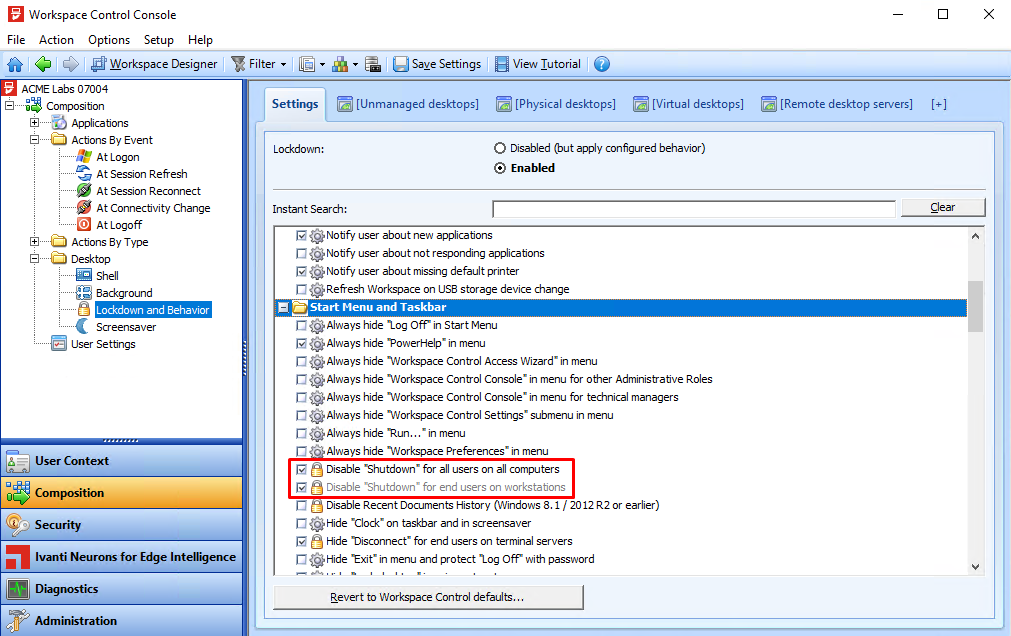1011x636 pixels.
Task: Click the gray Forward arrow
Action: [x=70, y=64]
